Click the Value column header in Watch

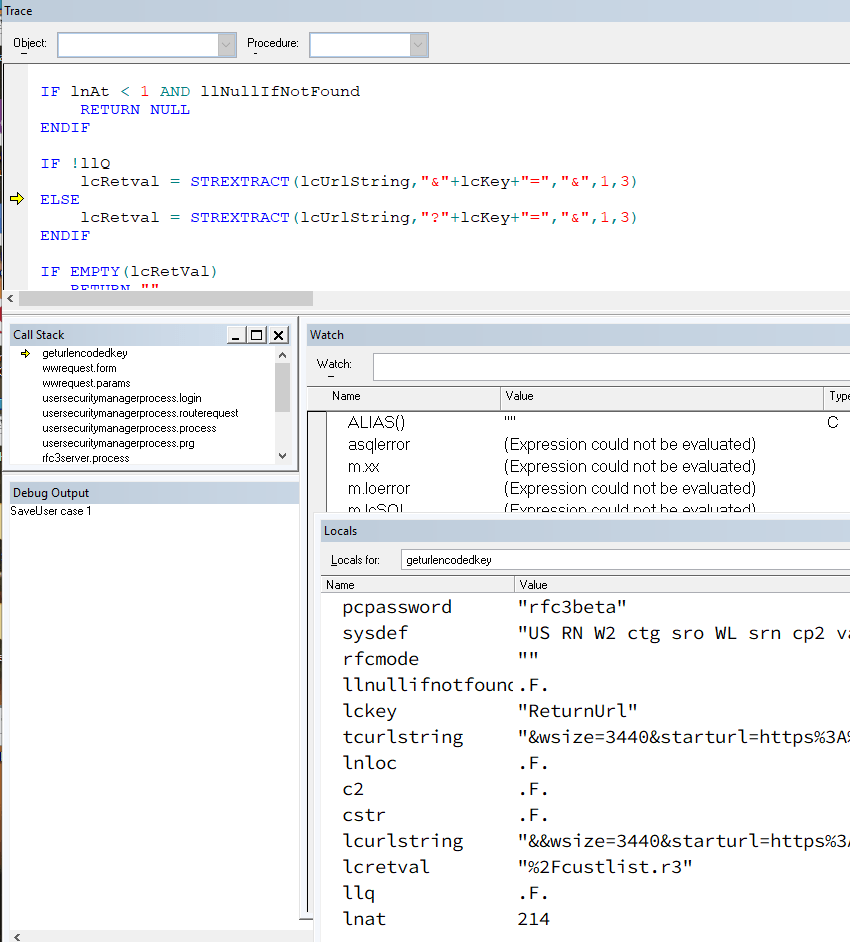click(x=661, y=397)
